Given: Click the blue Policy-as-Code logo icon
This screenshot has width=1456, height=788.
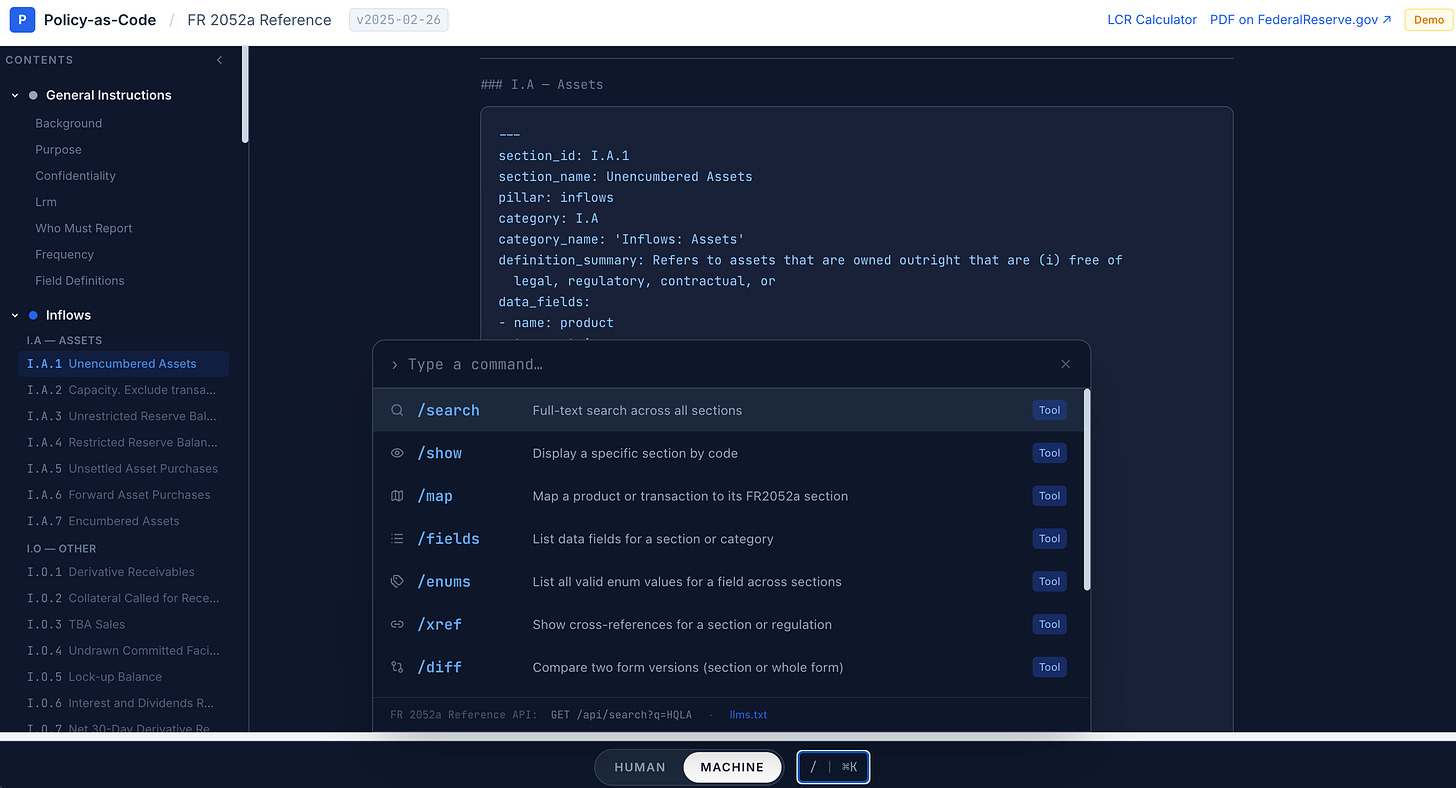Looking at the screenshot, I should coord(21,19).
